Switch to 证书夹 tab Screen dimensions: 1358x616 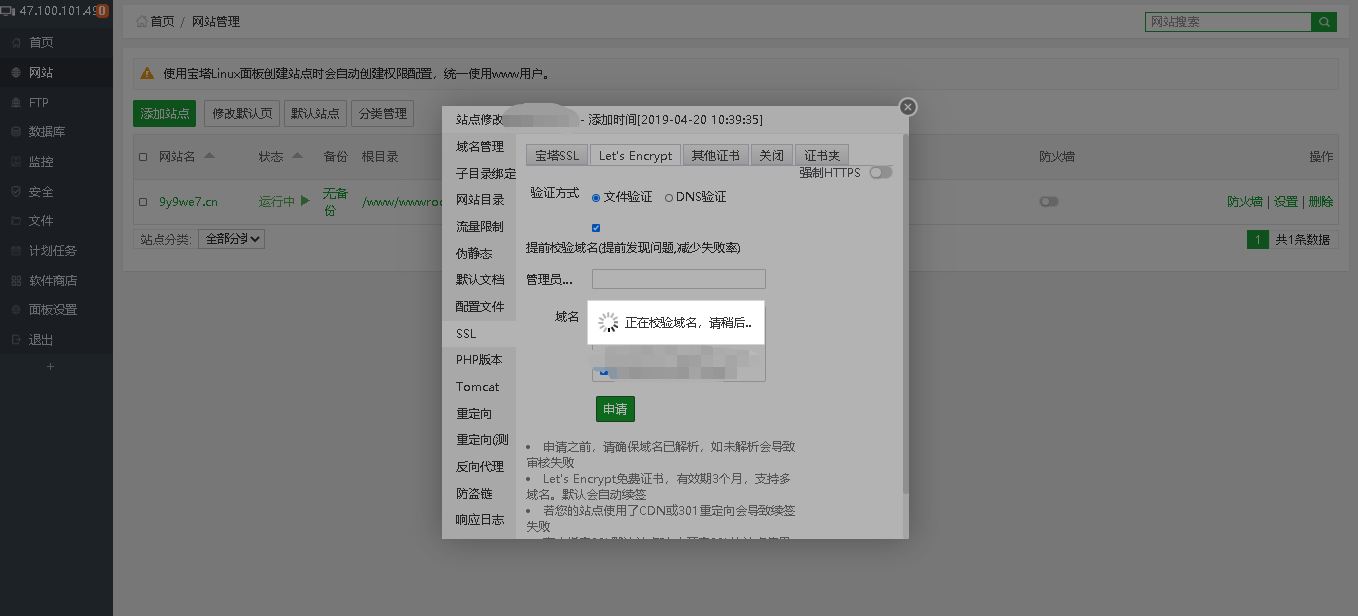822,155
